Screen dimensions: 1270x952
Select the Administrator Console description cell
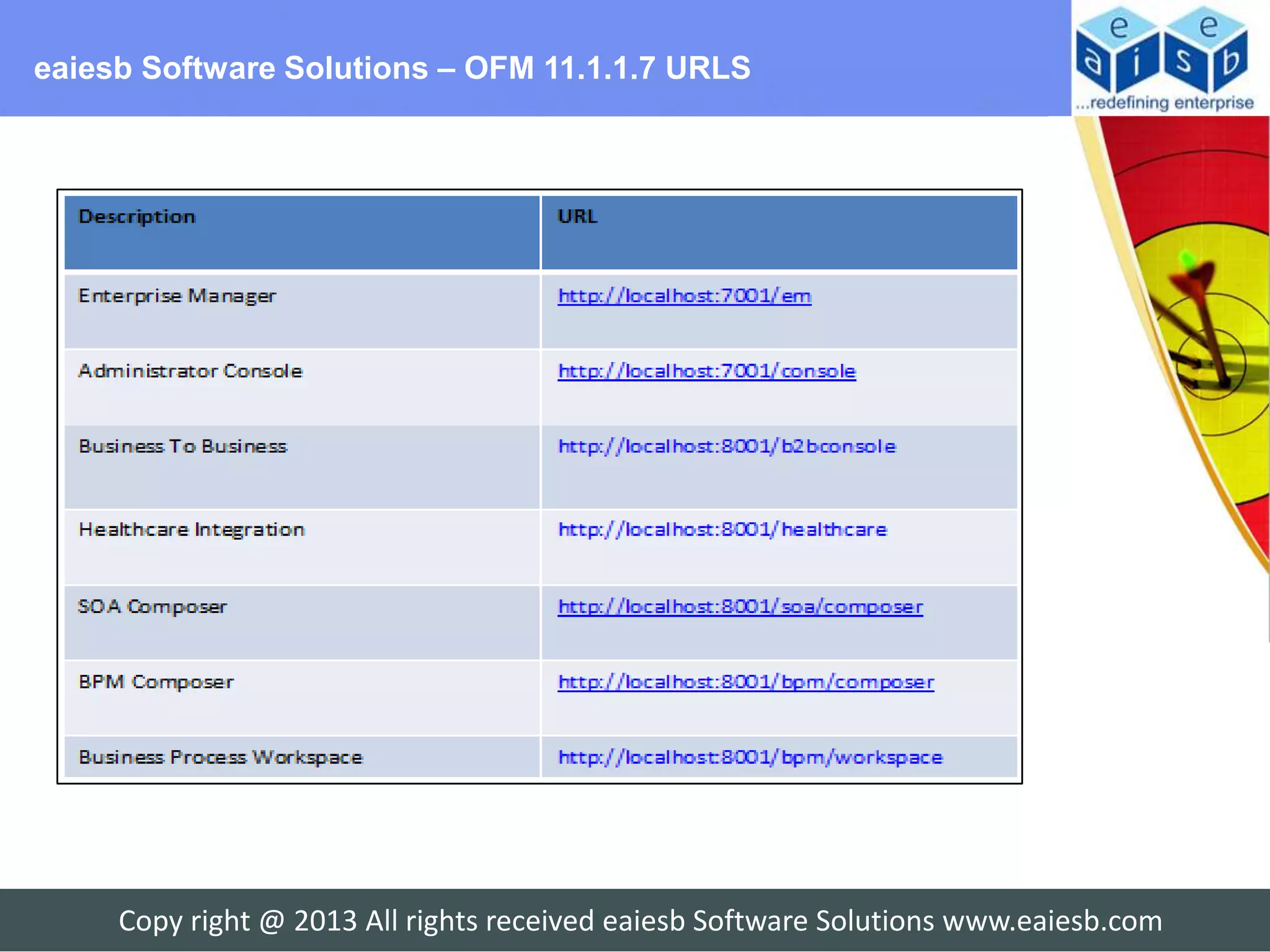(302, 387)
